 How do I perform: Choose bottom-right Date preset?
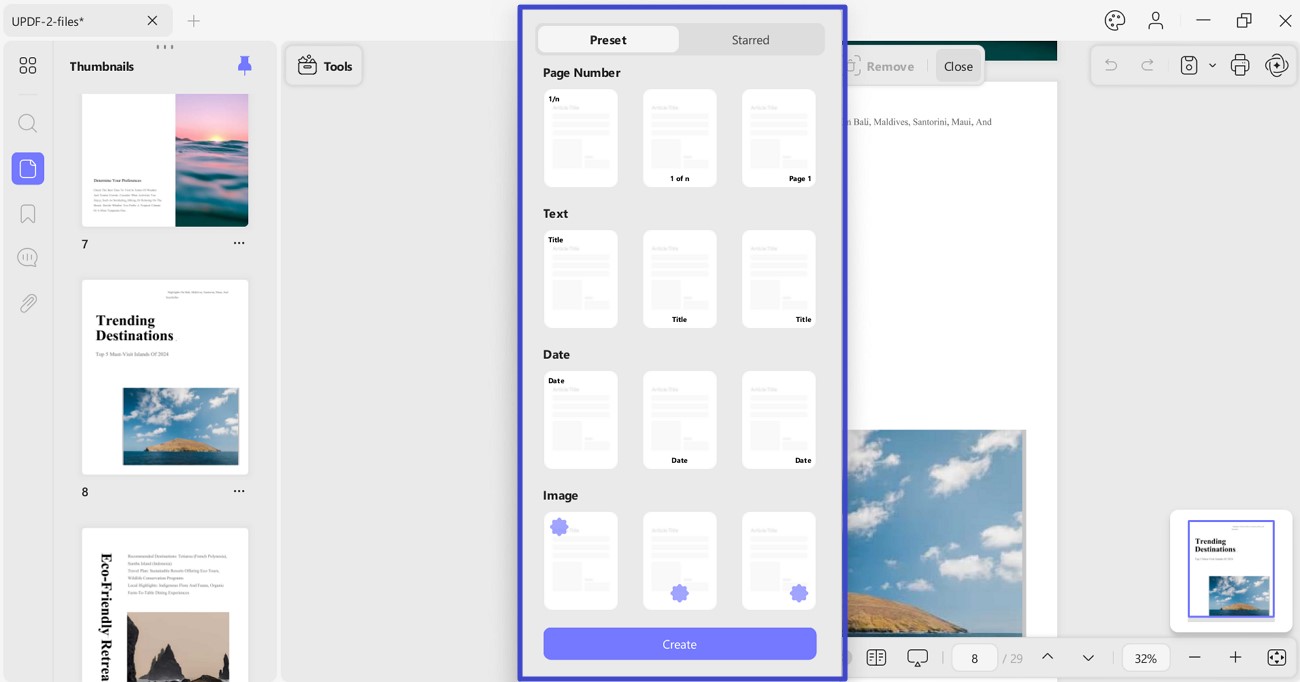coord(779,420)
